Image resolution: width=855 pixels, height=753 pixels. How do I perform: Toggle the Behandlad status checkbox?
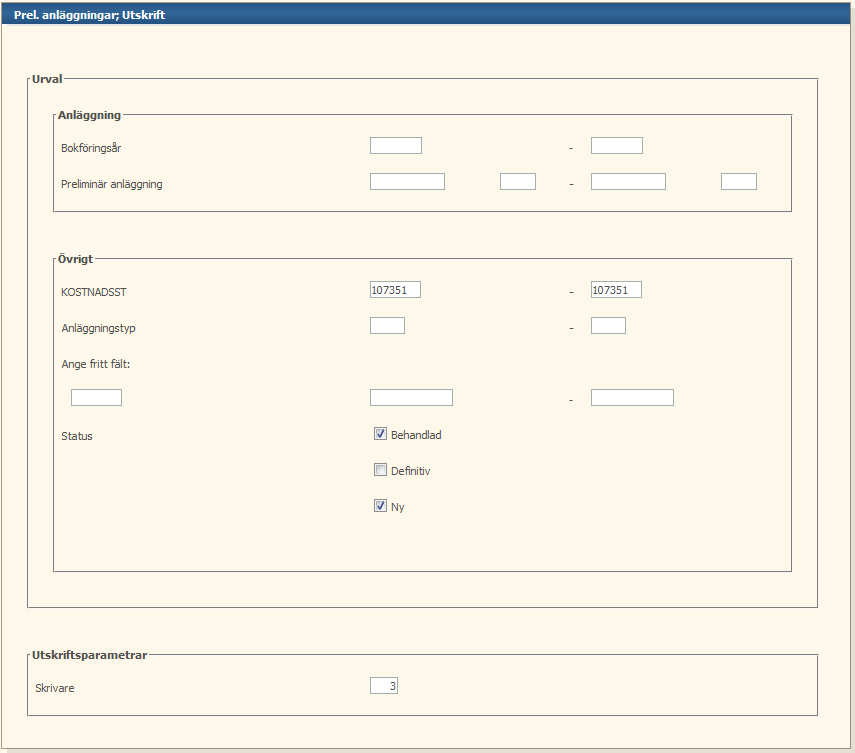point(380,434)
